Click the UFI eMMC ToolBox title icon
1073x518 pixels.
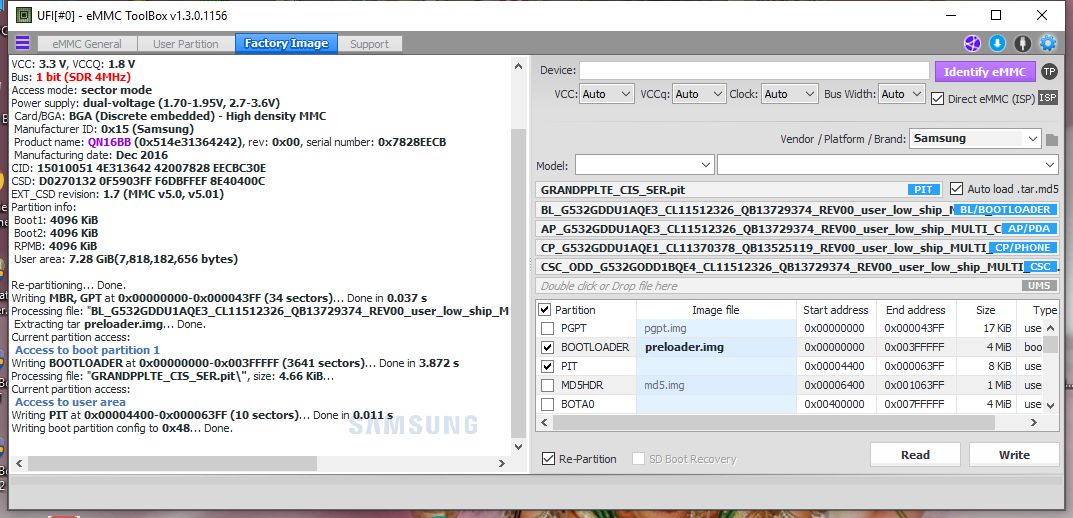point(23,15)
